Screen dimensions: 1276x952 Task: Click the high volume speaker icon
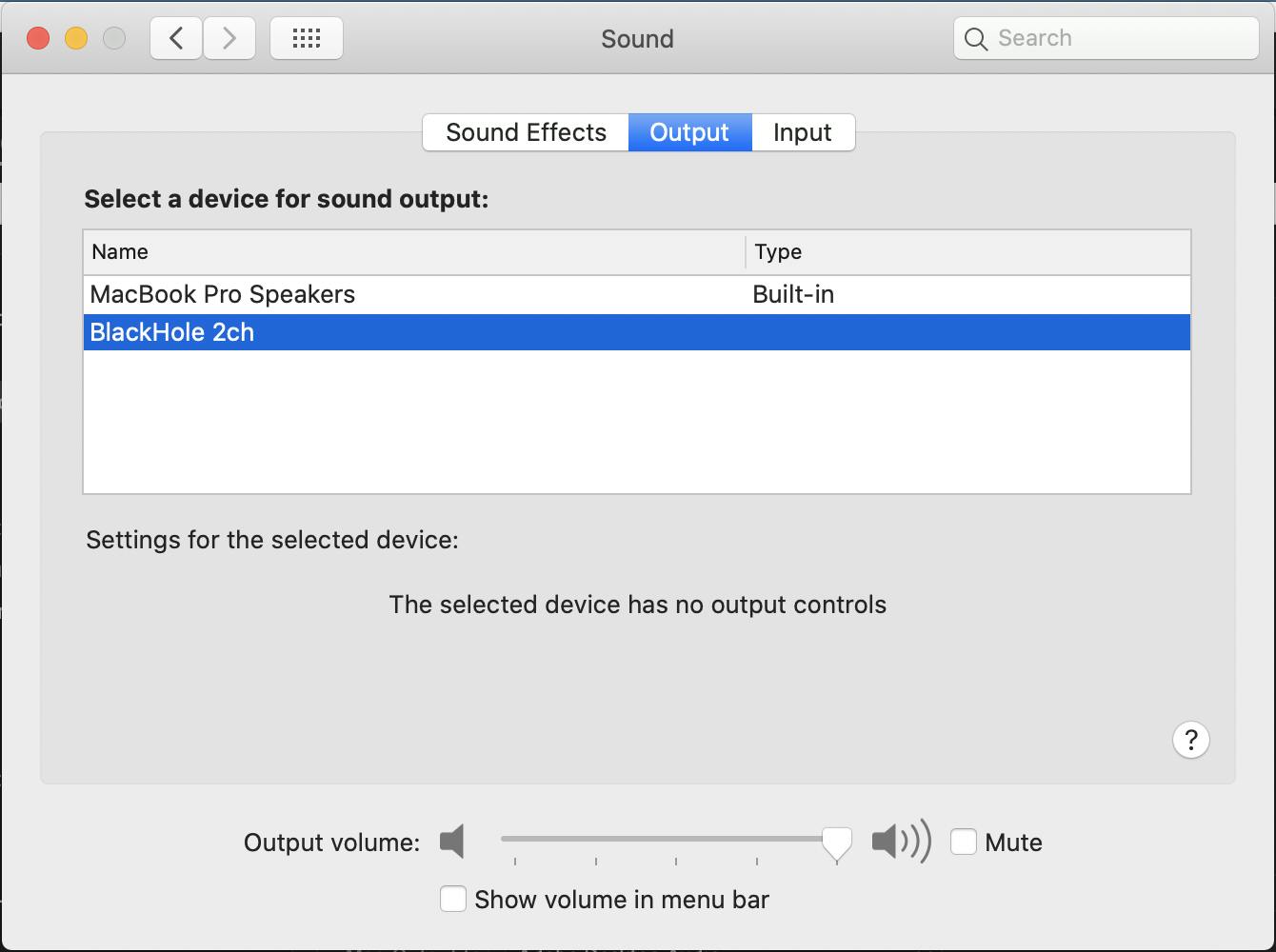(x=900, y=842)
